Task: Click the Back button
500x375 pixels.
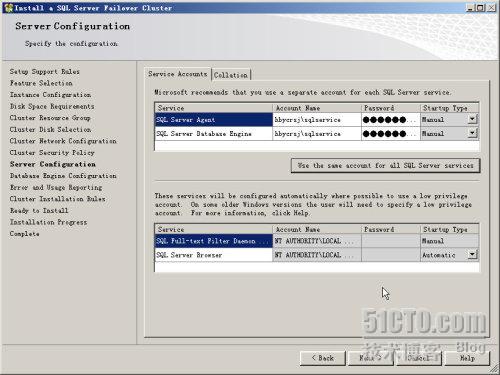Action: point(323,358)
